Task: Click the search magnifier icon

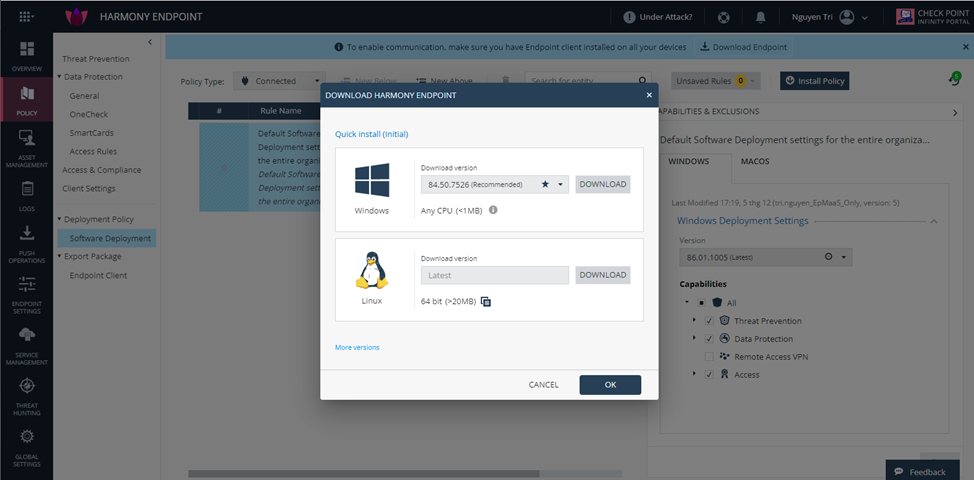Action: pyautogui.click(x=643, y=81)
